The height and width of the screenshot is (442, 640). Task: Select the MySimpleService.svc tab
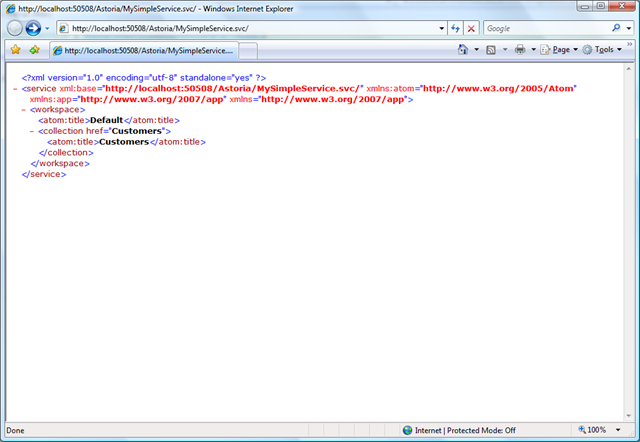click(x=144, y=51)
